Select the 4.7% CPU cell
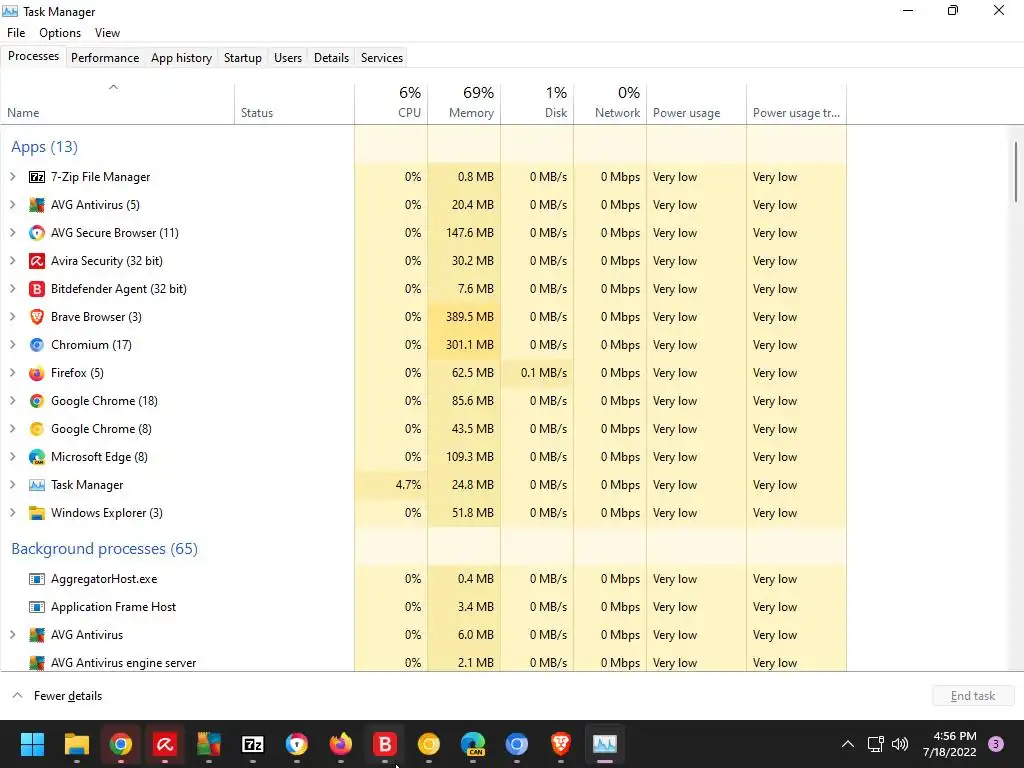 pyautogui.click(x=391, y=485)
